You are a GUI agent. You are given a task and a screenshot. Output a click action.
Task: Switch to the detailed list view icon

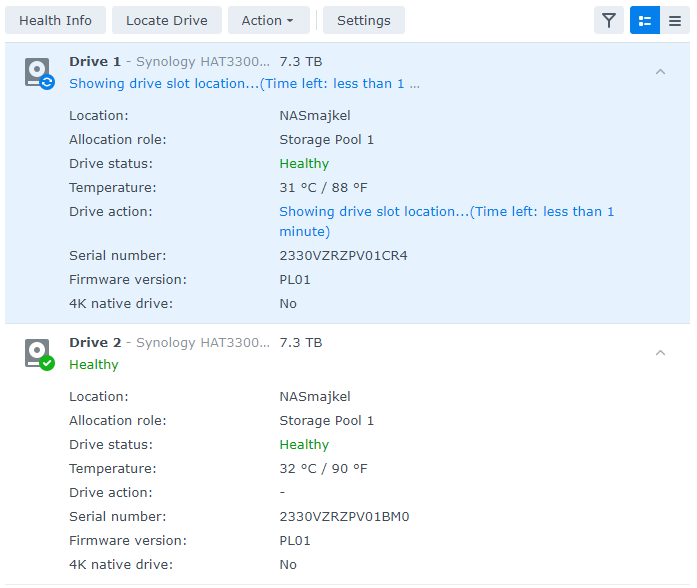(645, 21)
